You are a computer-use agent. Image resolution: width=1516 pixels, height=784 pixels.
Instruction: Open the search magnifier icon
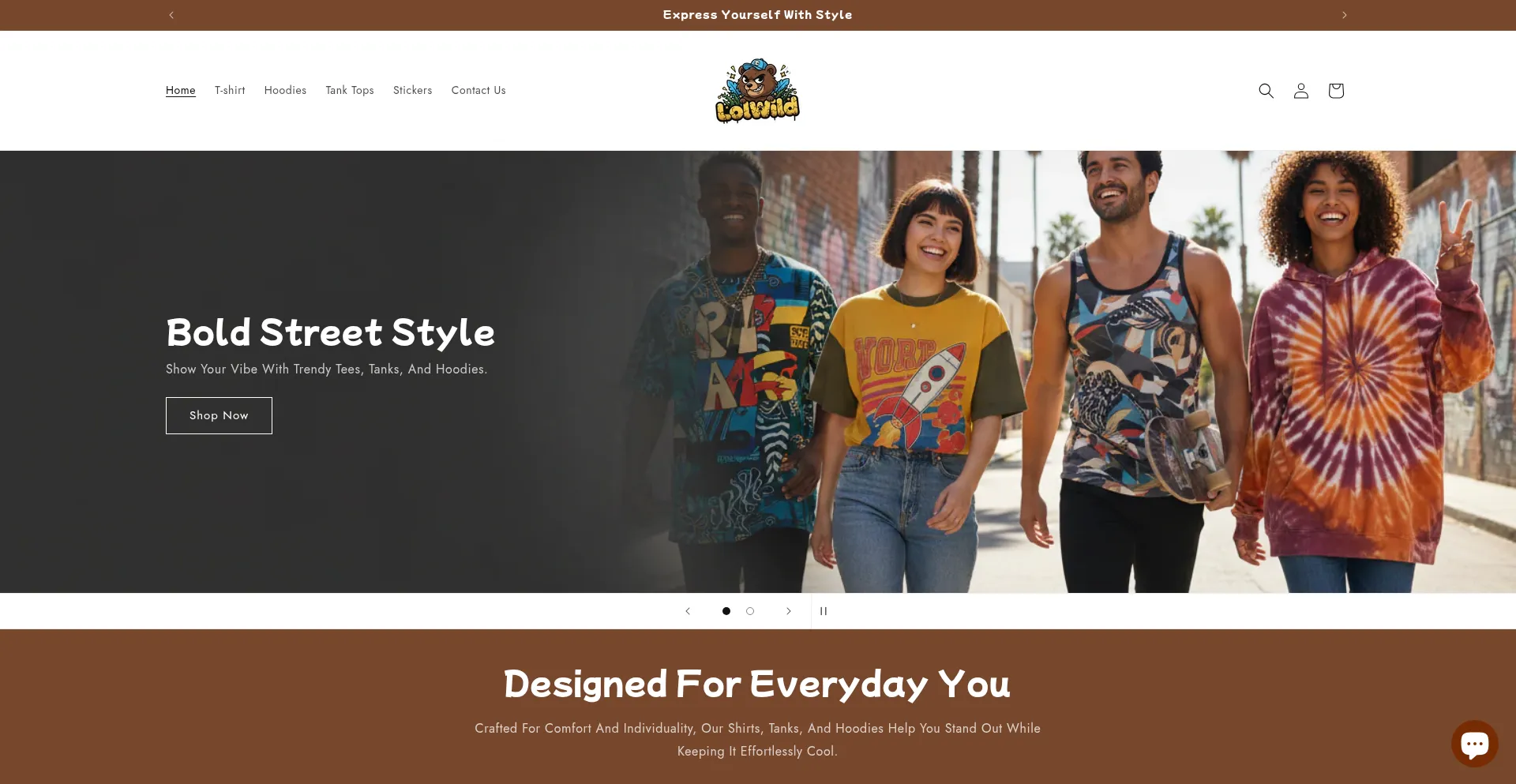click(1266, 91)
